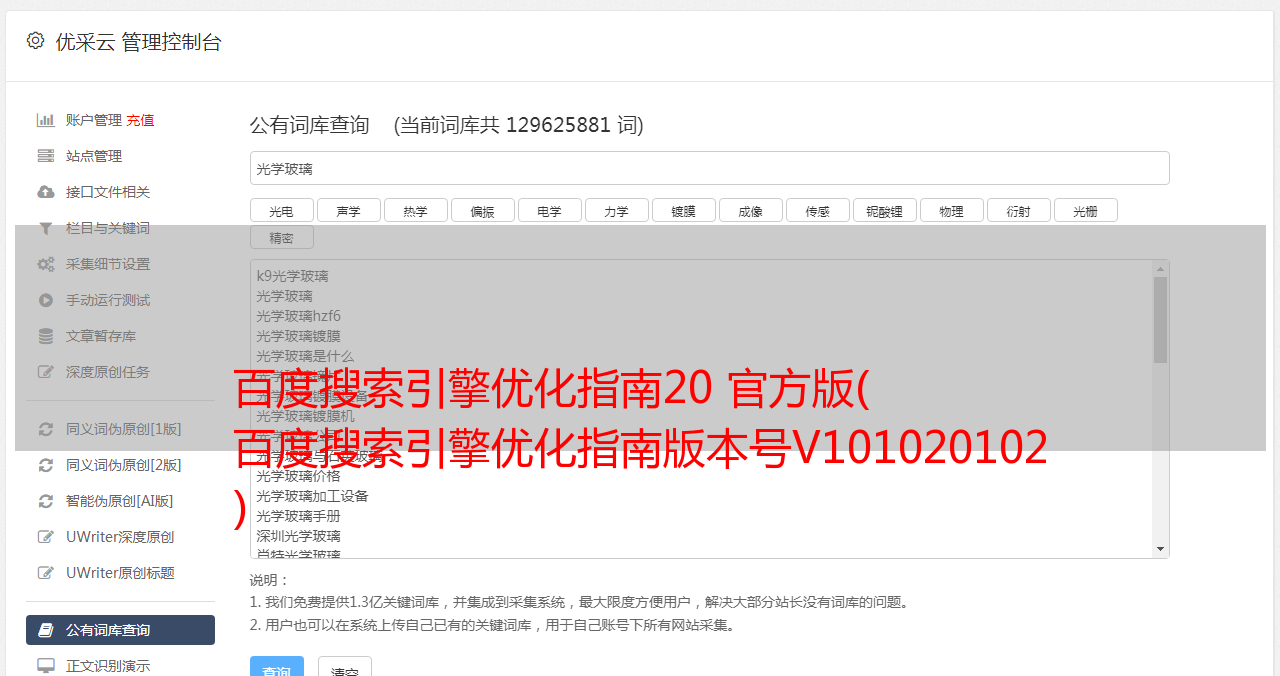This screenshot has width=1280, height=676.
Task: Click the search input containing 光学玻璃
Action: coord(709,168)
